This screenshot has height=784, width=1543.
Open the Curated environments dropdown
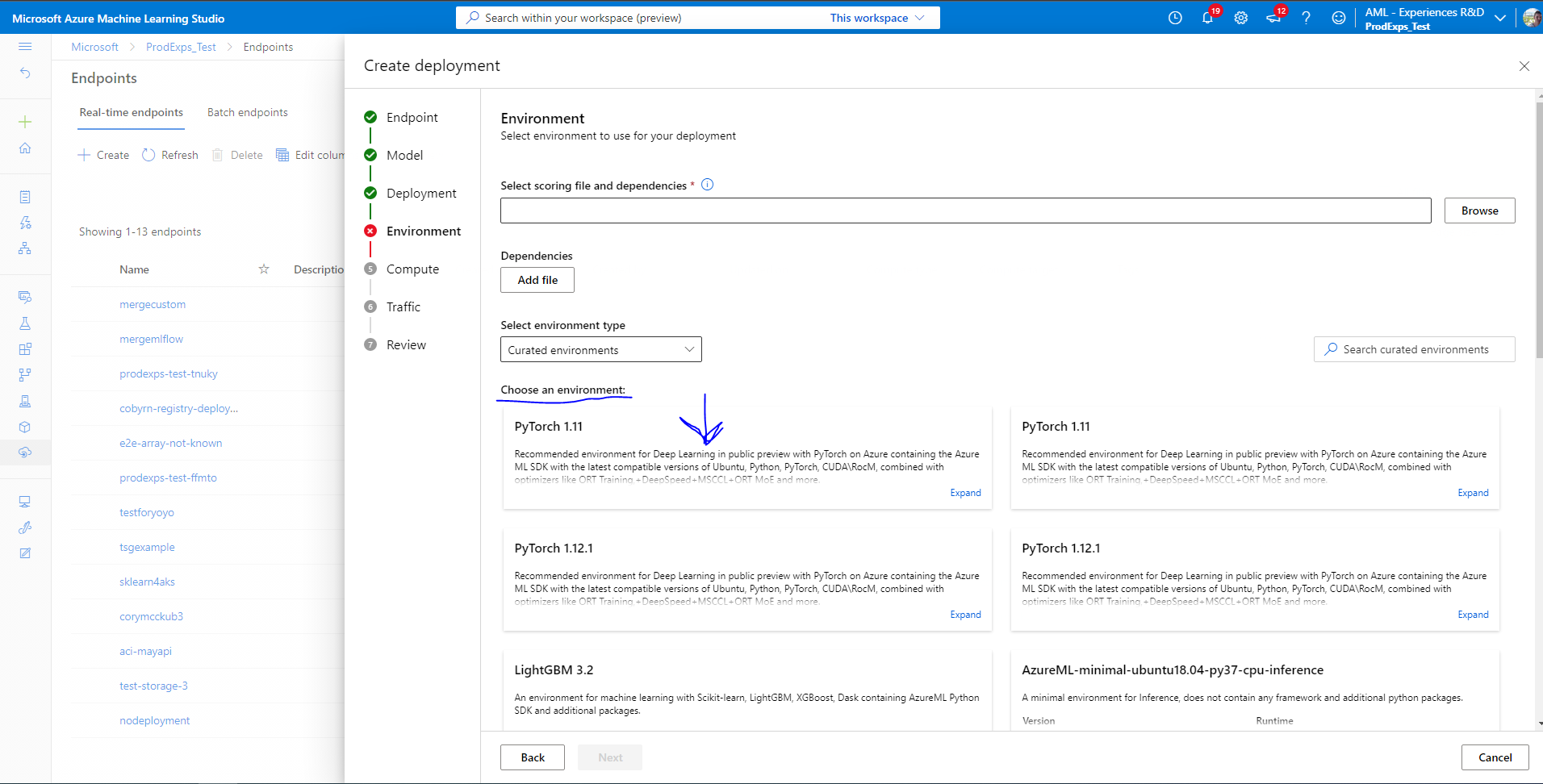[600, 349]
